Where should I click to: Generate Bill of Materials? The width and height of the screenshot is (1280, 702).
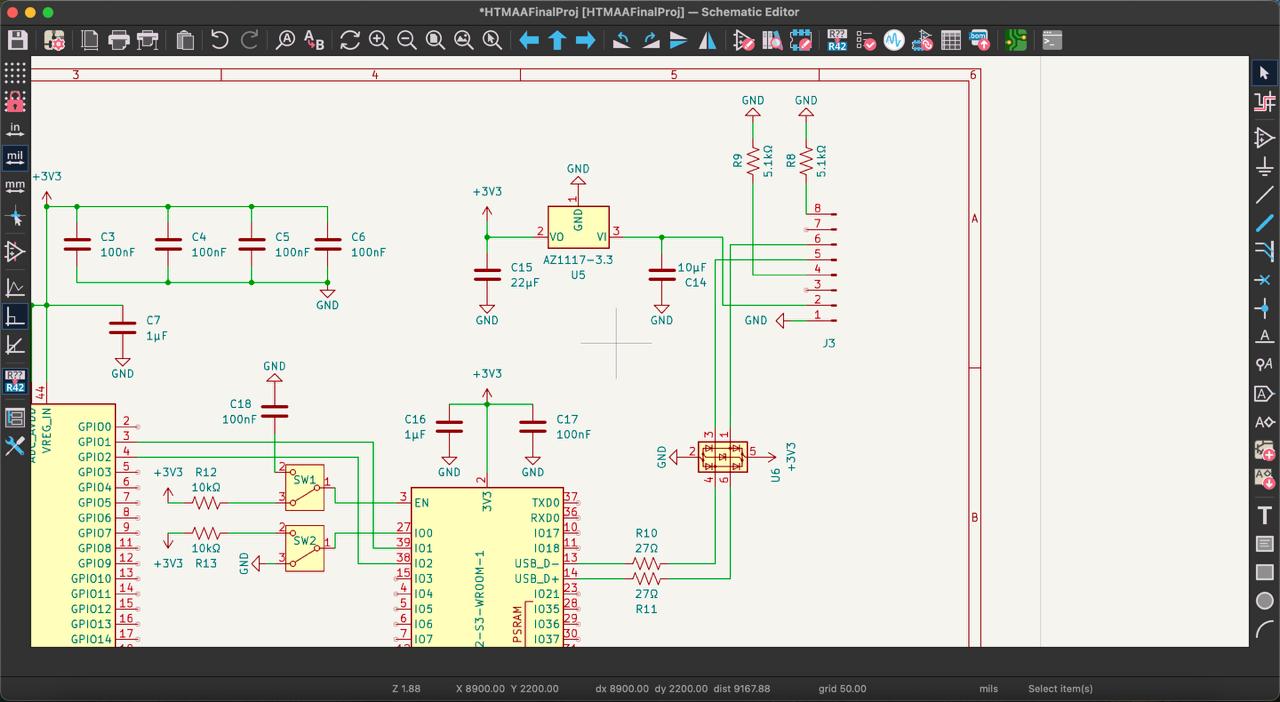pos(980,40)
